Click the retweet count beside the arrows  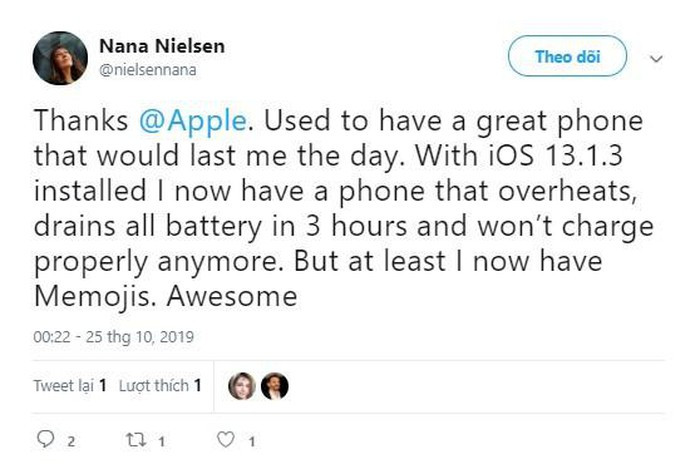(161, 440)
